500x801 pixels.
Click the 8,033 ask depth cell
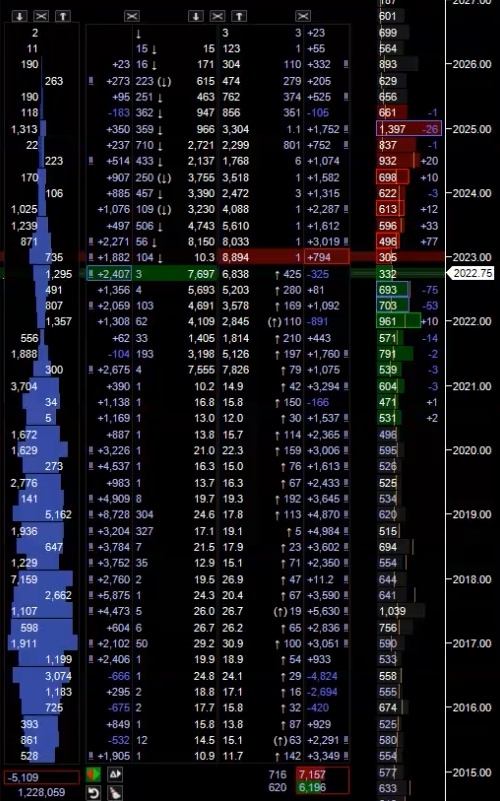coord(235,242)
